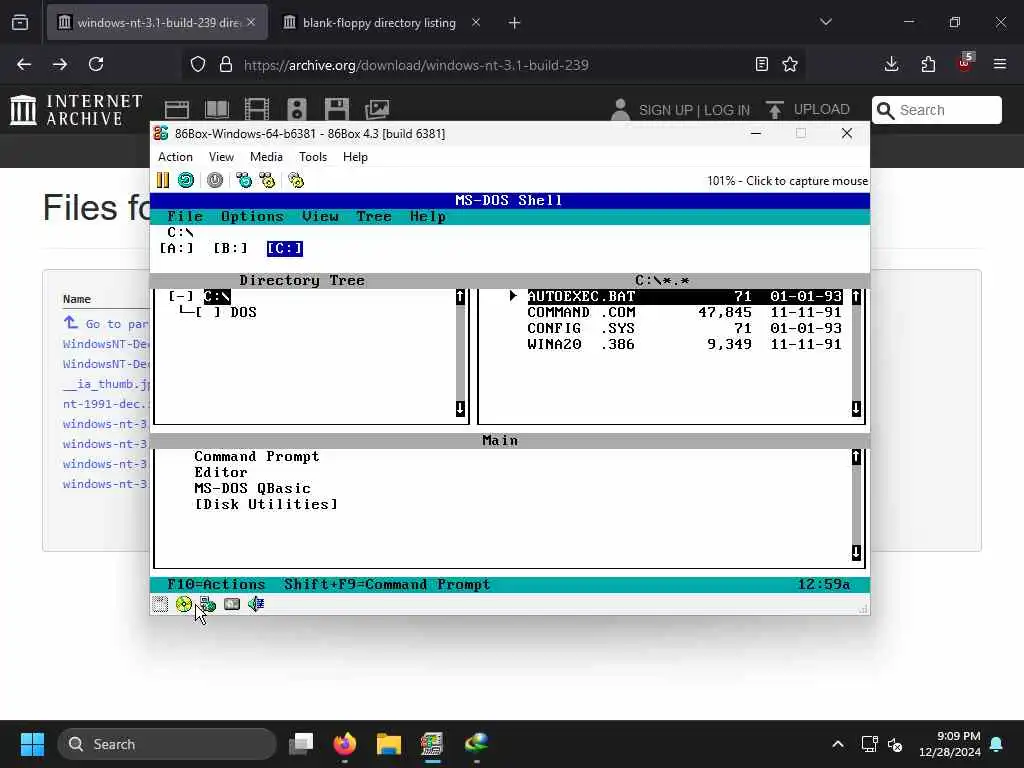Open the 86Box Action menu

coord(175,157)
